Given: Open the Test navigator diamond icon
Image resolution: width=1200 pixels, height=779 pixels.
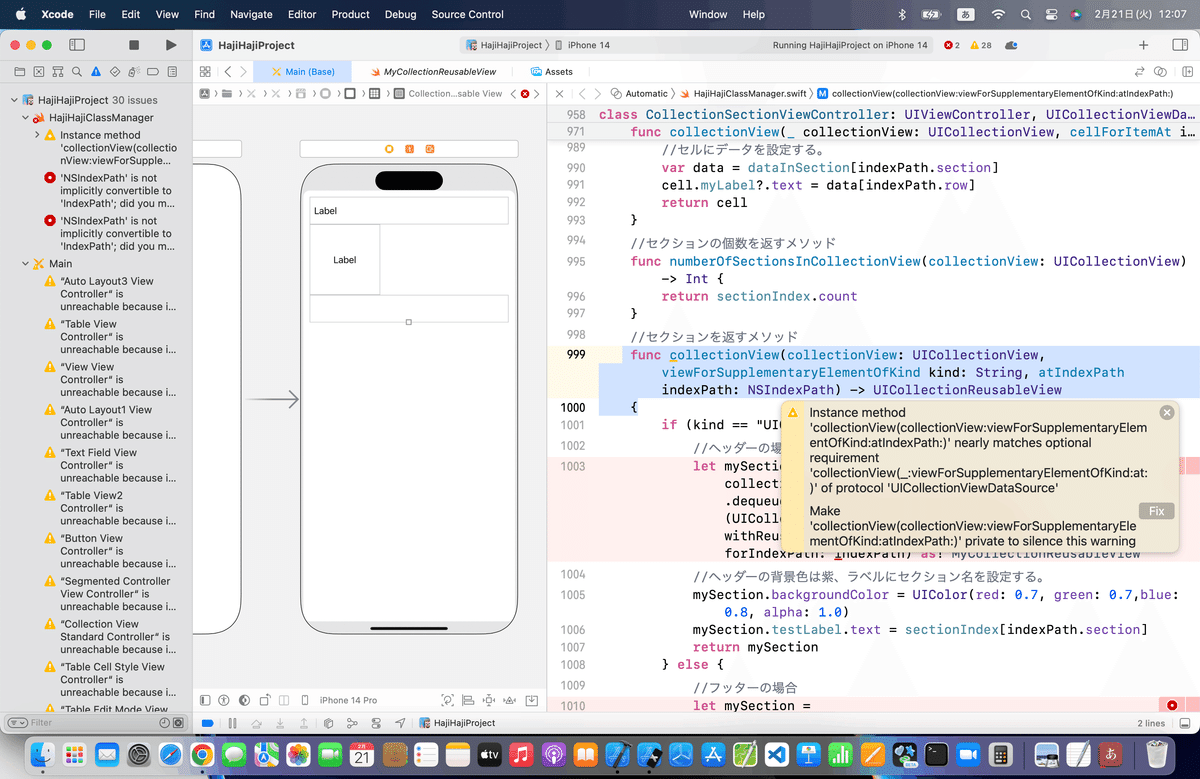Looking at the screenshot, I should coord(115,72).
